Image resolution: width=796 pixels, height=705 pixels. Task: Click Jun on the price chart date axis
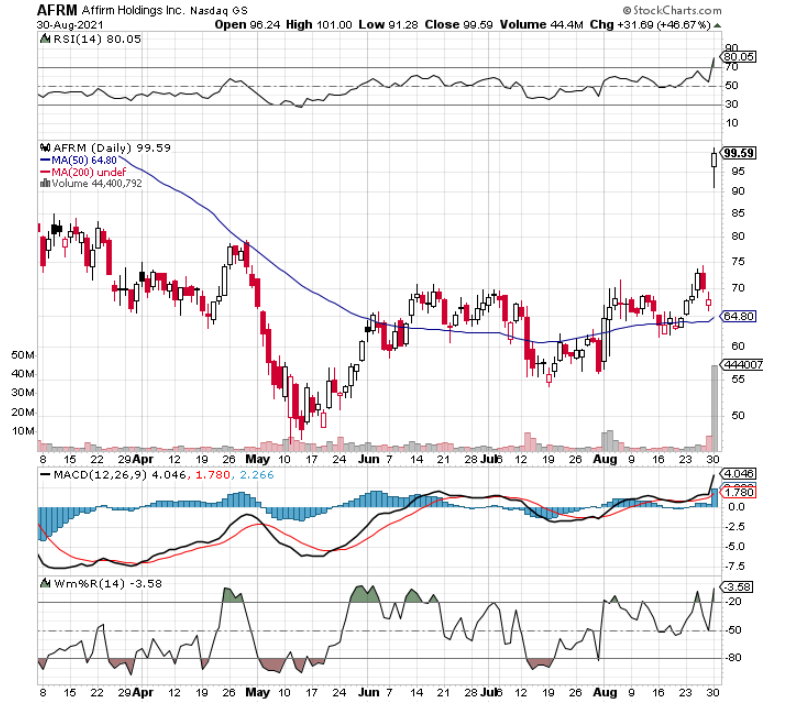(x=369, y=459)
